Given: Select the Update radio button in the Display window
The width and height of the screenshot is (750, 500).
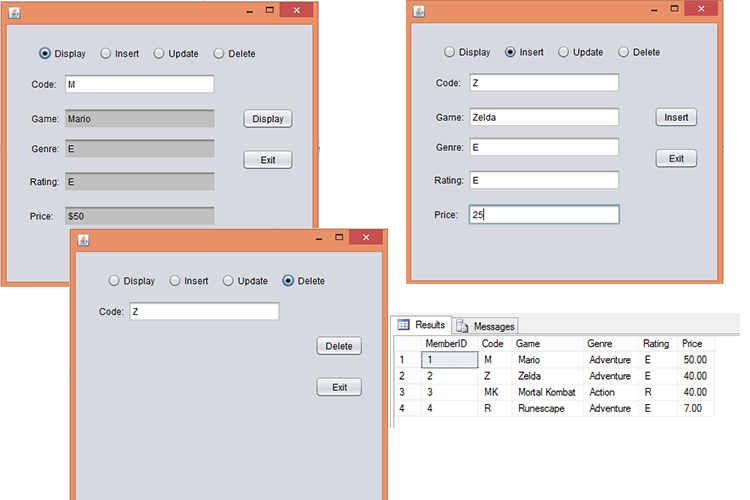Looking at the screenshot, I should pos(158,54).
